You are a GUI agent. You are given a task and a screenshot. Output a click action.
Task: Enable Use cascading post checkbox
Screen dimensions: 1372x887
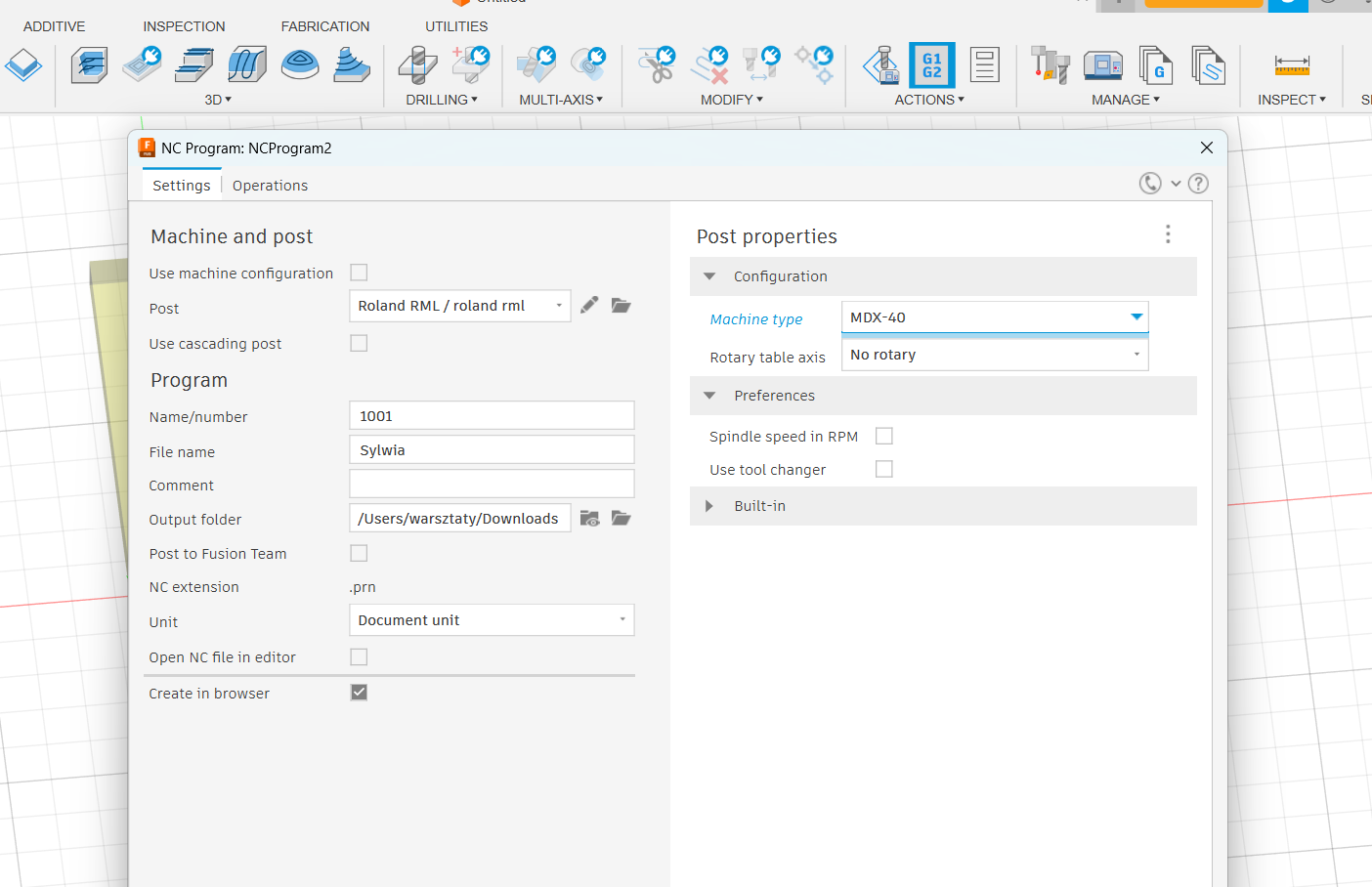[x=359, y=343]
